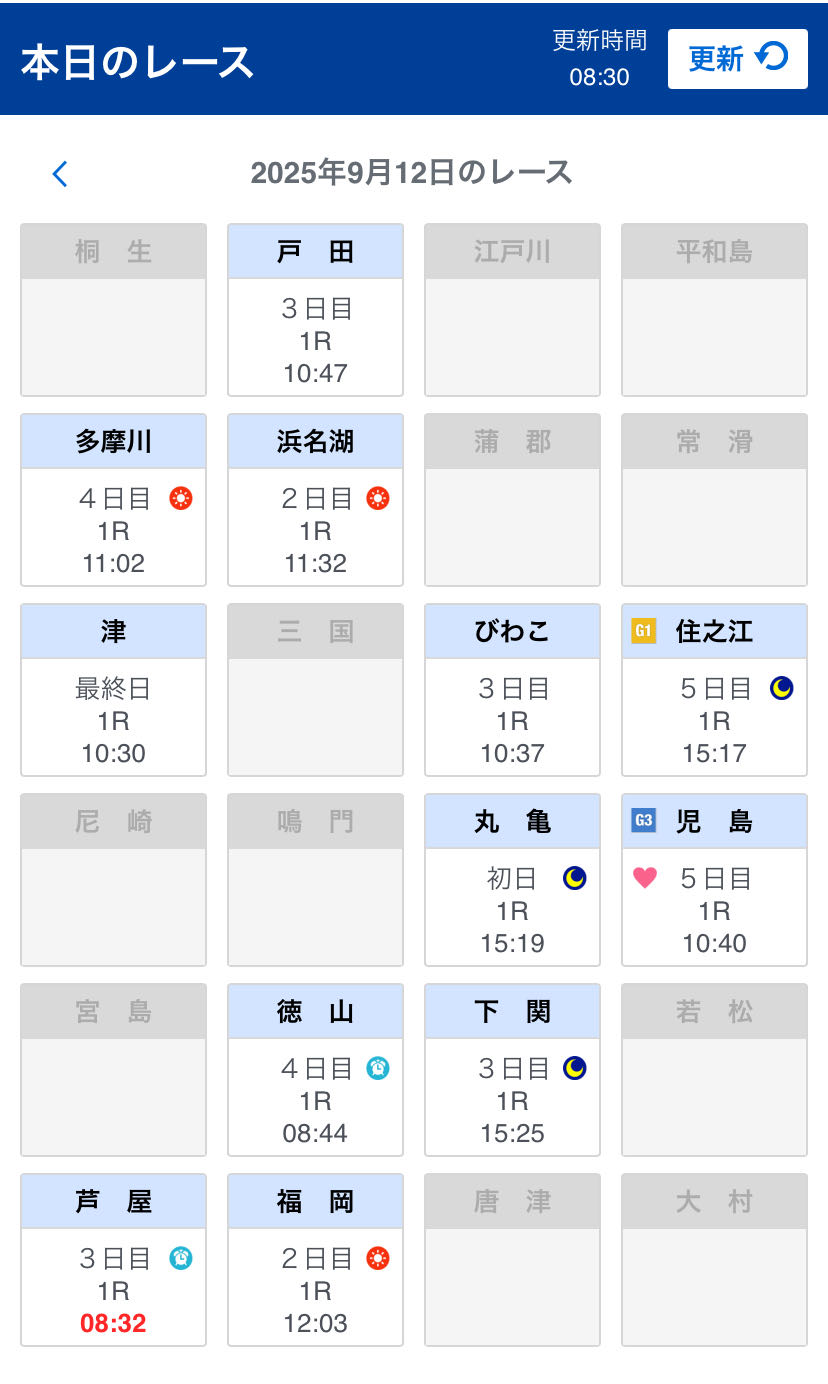Click the sun icon in 浜名湖 card
828x1384 pixels.
pyautogui.click(x=378, y=498)
